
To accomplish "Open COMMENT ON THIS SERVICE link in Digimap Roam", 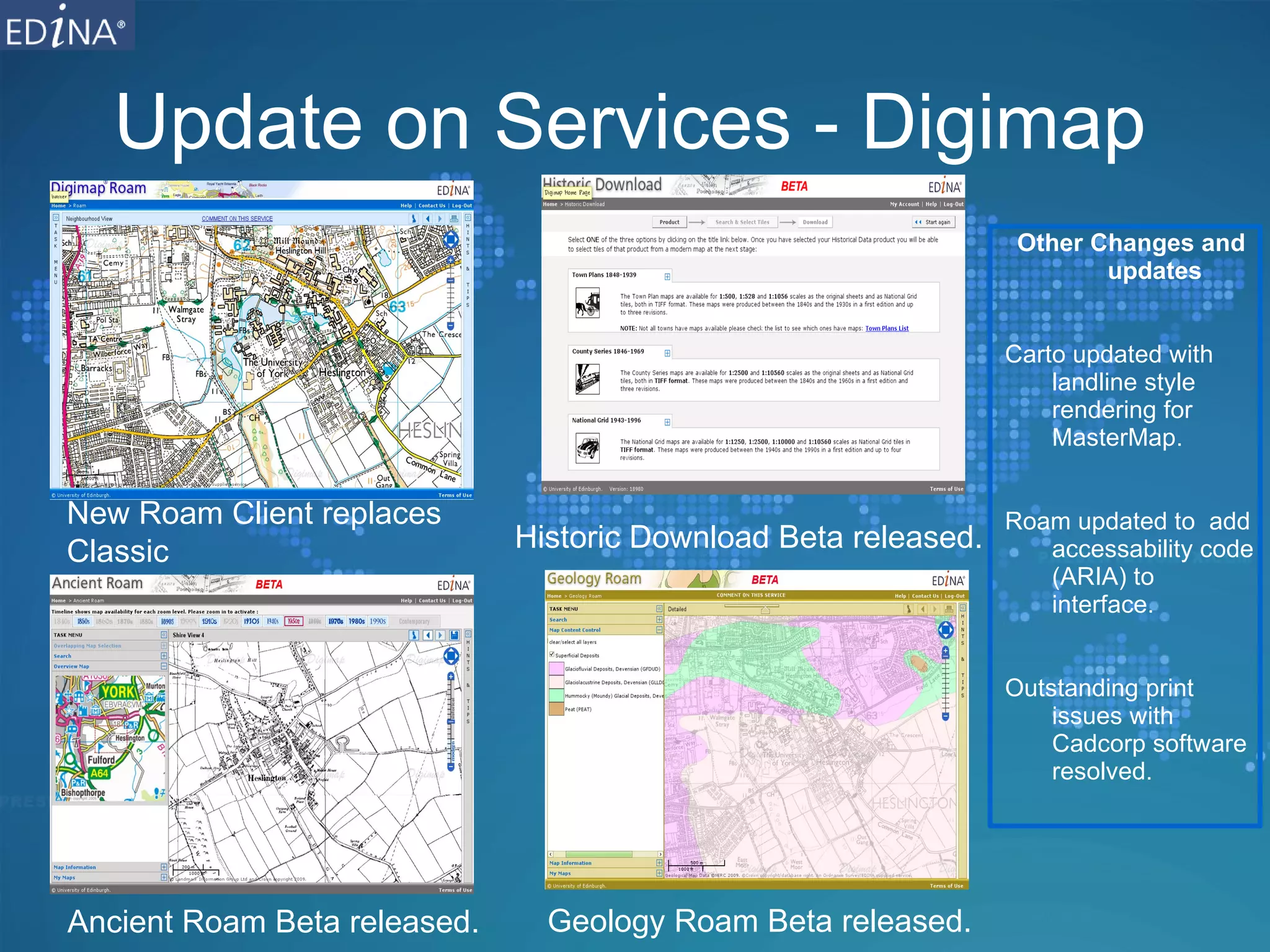I will coord(237,219).
